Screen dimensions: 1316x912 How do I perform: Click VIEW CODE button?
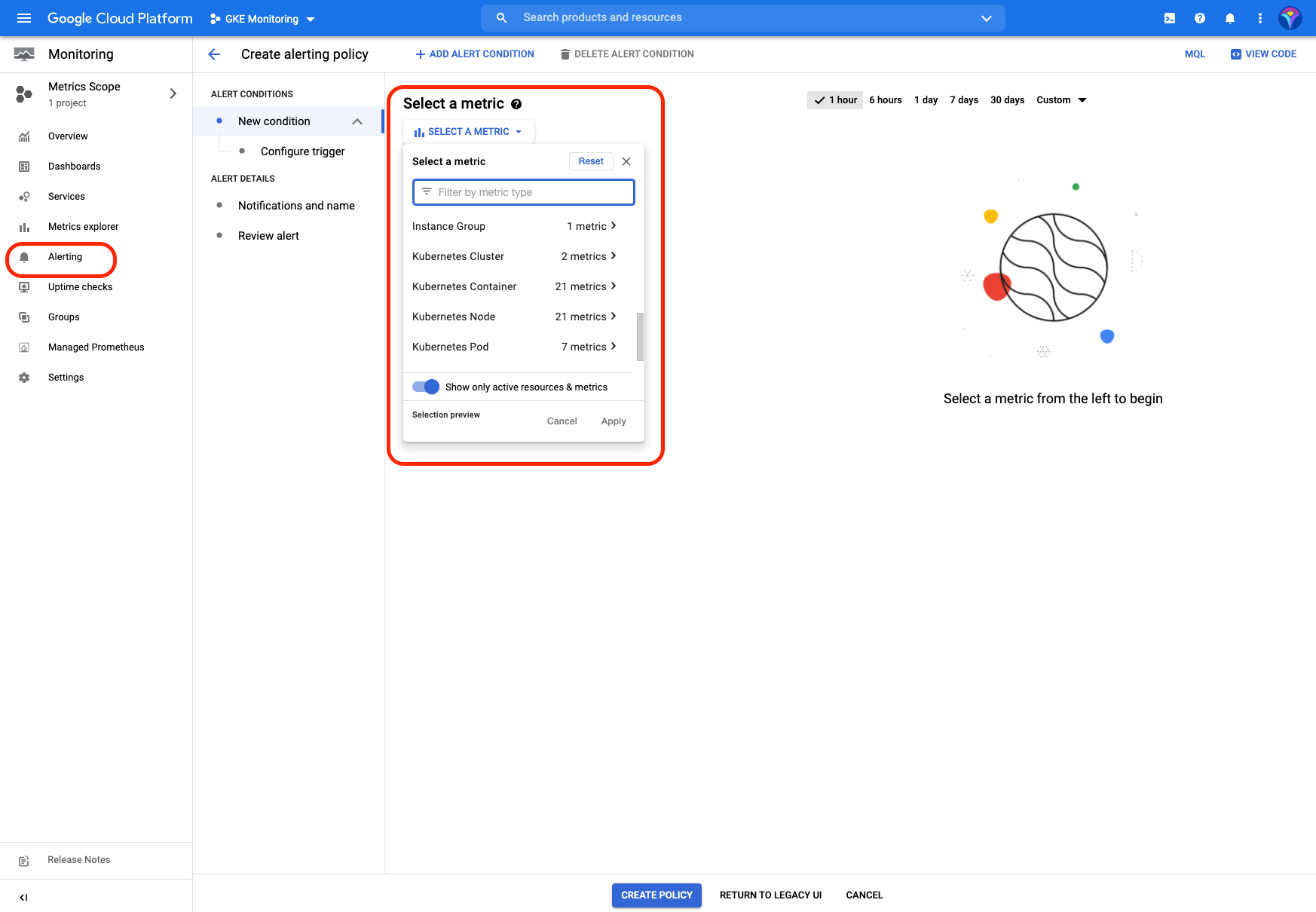[1263, 54]
